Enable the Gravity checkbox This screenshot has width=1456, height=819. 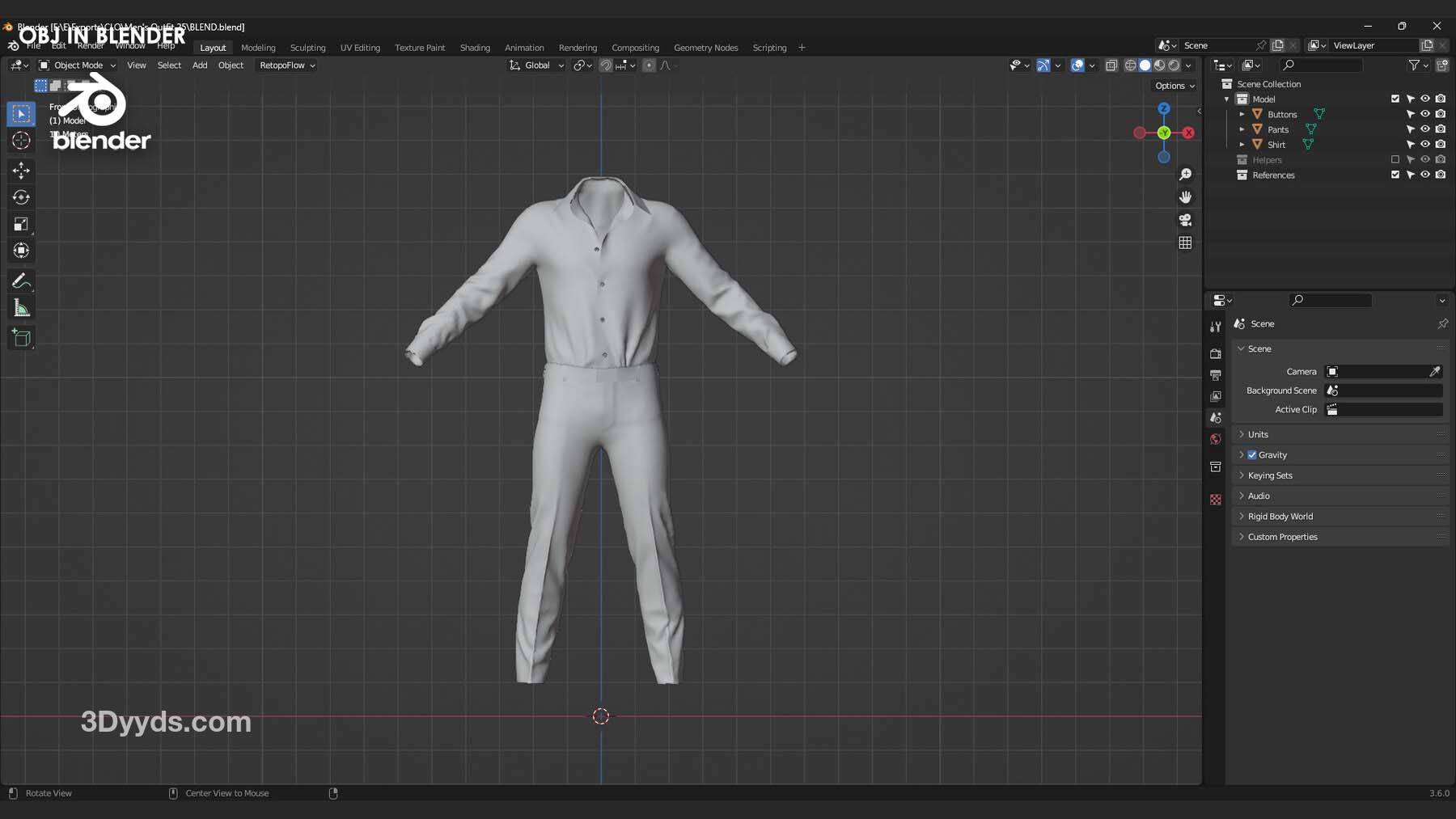1252,455
